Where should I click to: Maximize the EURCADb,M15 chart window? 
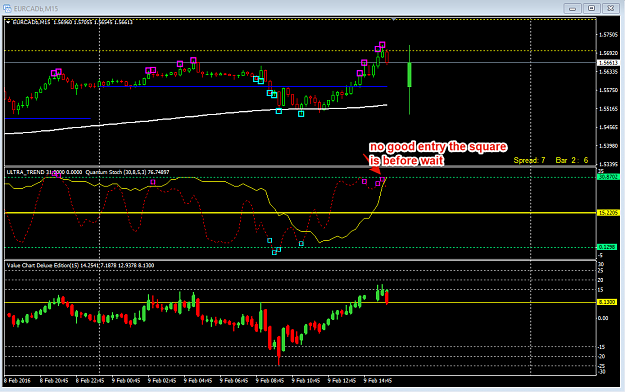pos(592,8)
